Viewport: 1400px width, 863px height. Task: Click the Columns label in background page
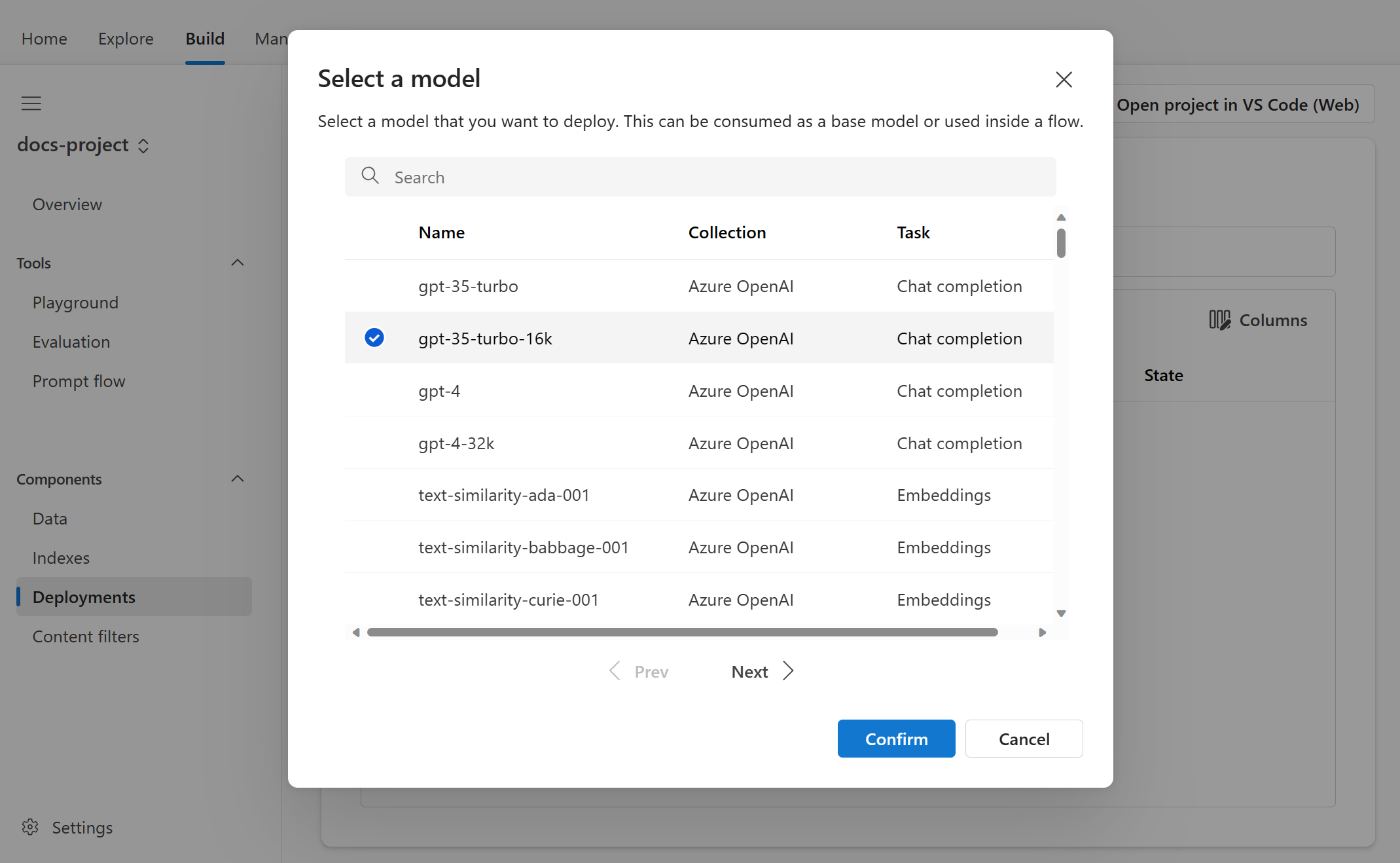pyautogui.click(x=1273, y=320)
